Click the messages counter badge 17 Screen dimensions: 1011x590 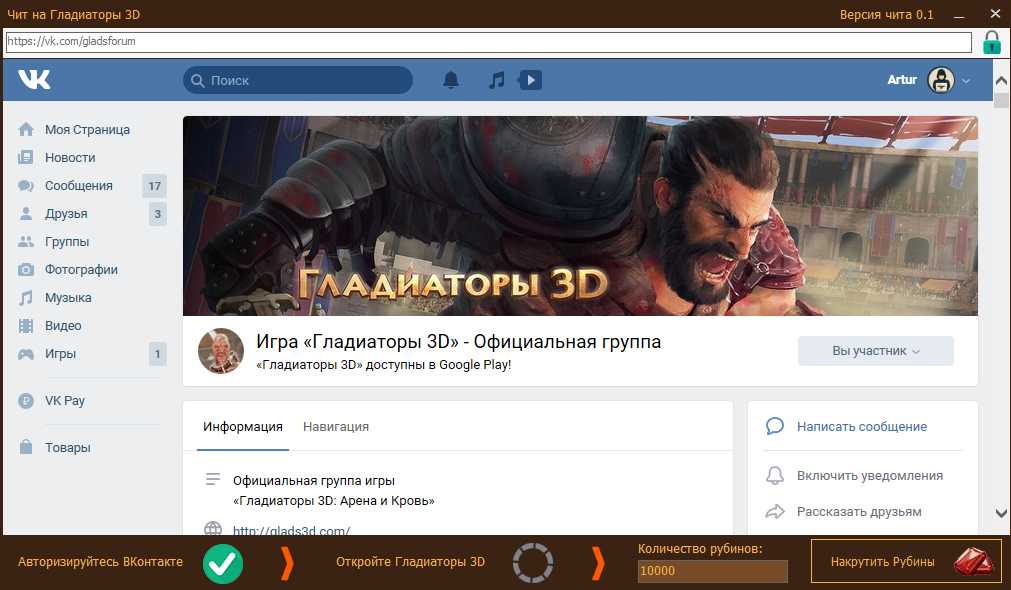click(x=155, y=186)
